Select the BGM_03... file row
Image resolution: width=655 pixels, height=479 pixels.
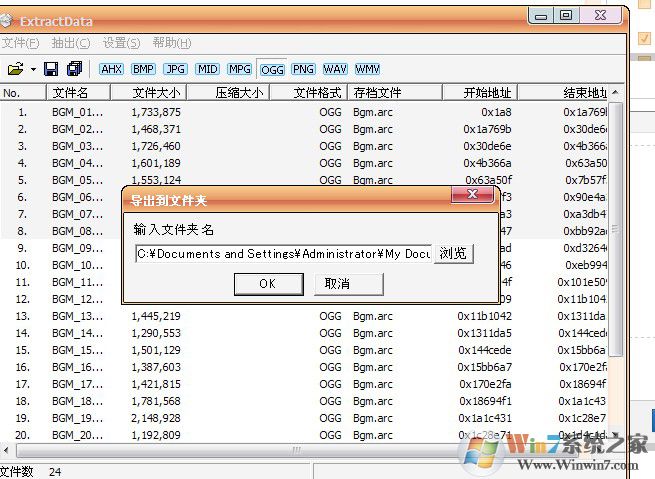(303, 146)
